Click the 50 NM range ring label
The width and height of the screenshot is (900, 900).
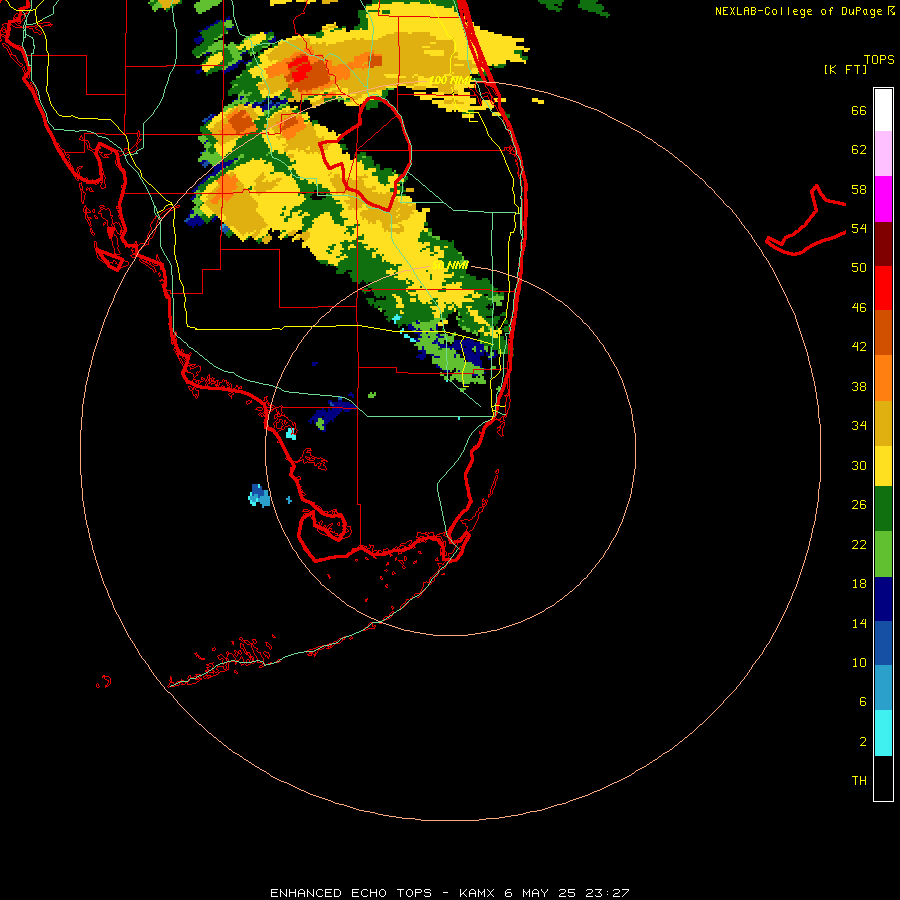[x=451, y=266]
